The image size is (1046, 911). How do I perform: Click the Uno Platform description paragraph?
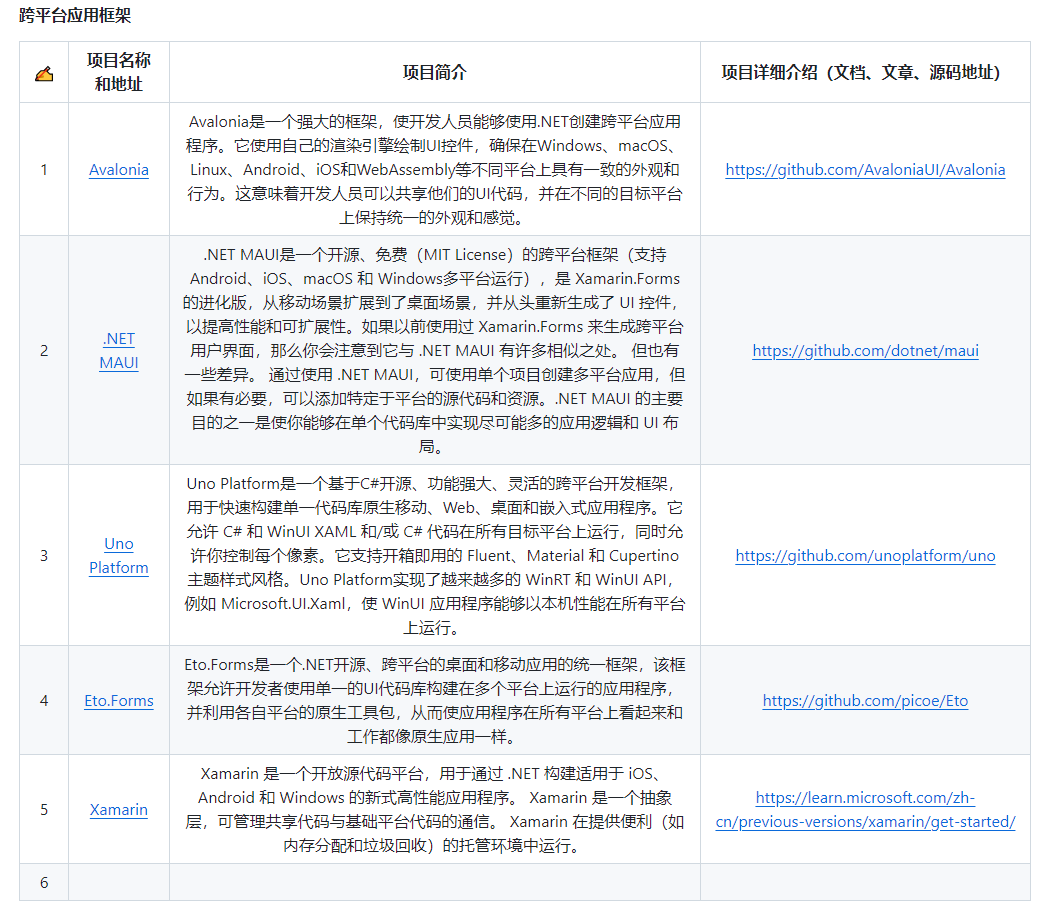[434, 556]
